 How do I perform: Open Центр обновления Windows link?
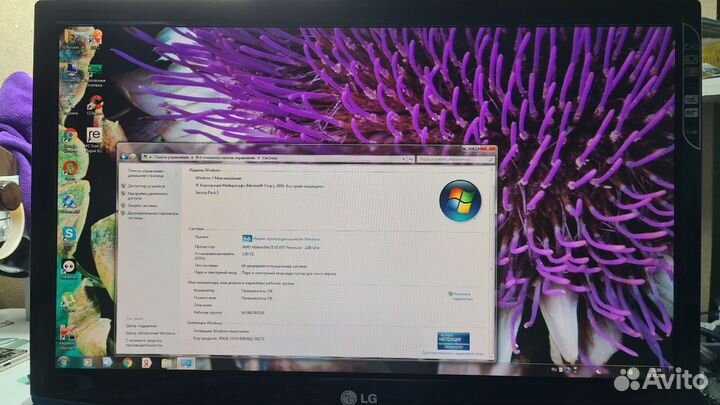tap(150, 332)
